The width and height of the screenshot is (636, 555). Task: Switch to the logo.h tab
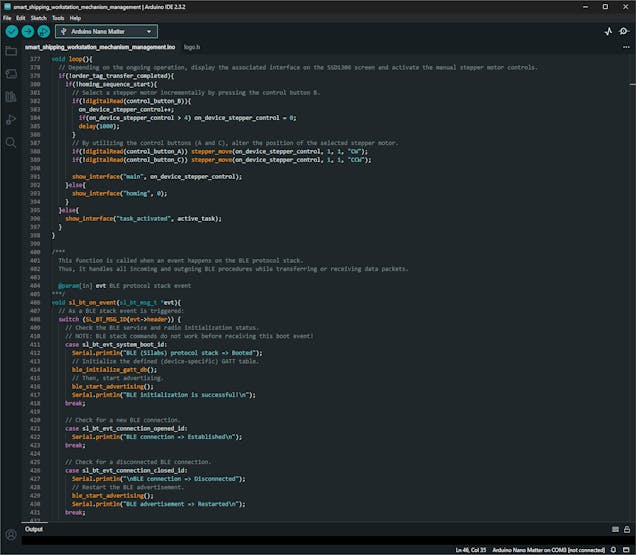click(192, 47)
